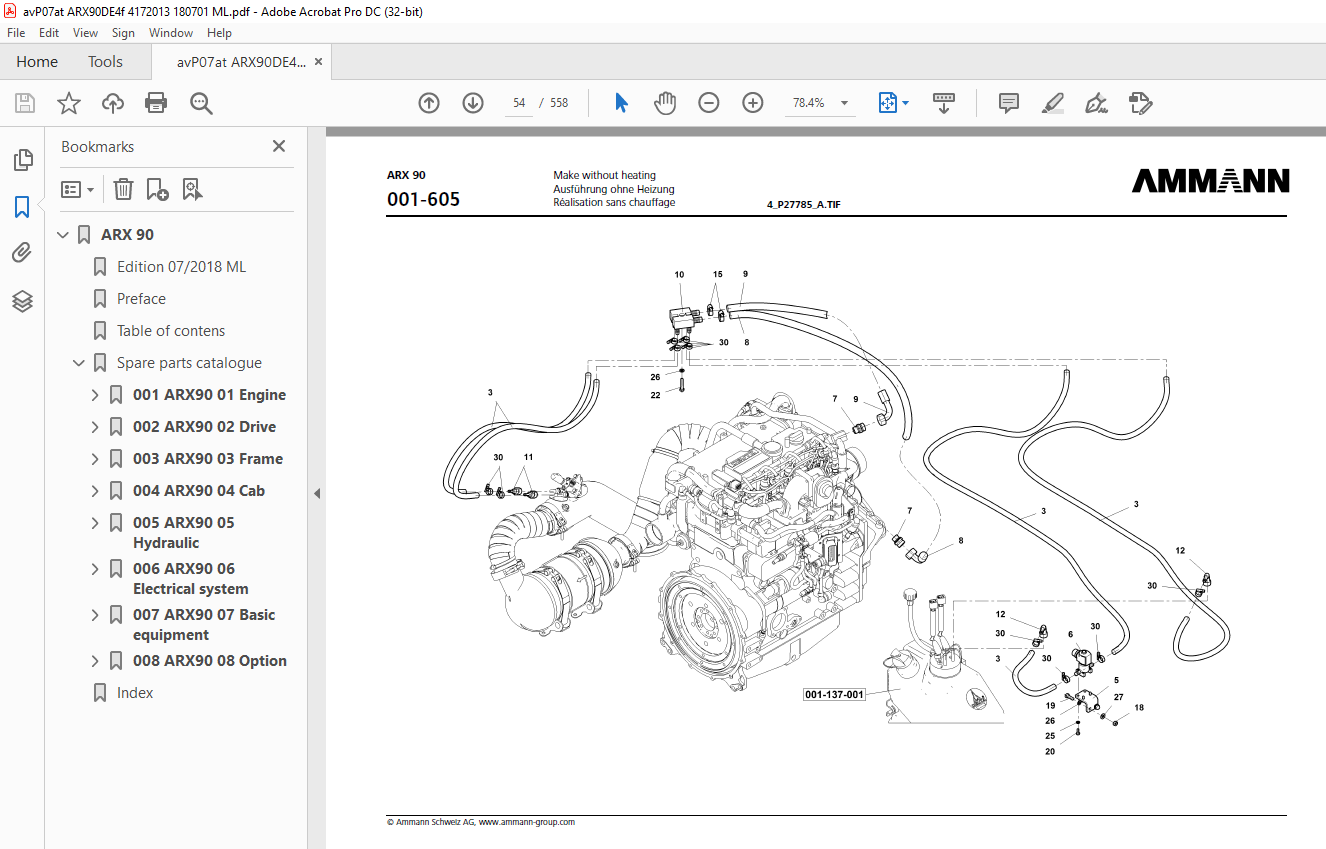Viewport: 1326px width, 849px height.
Task: Print the document using printer icon
Action: click(x=156, y=103)
